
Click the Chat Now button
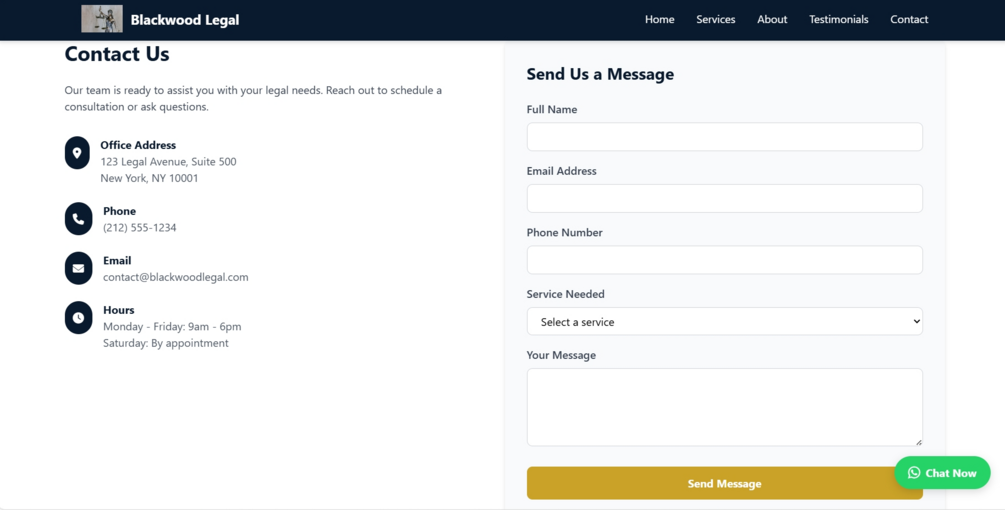(950, 473)
